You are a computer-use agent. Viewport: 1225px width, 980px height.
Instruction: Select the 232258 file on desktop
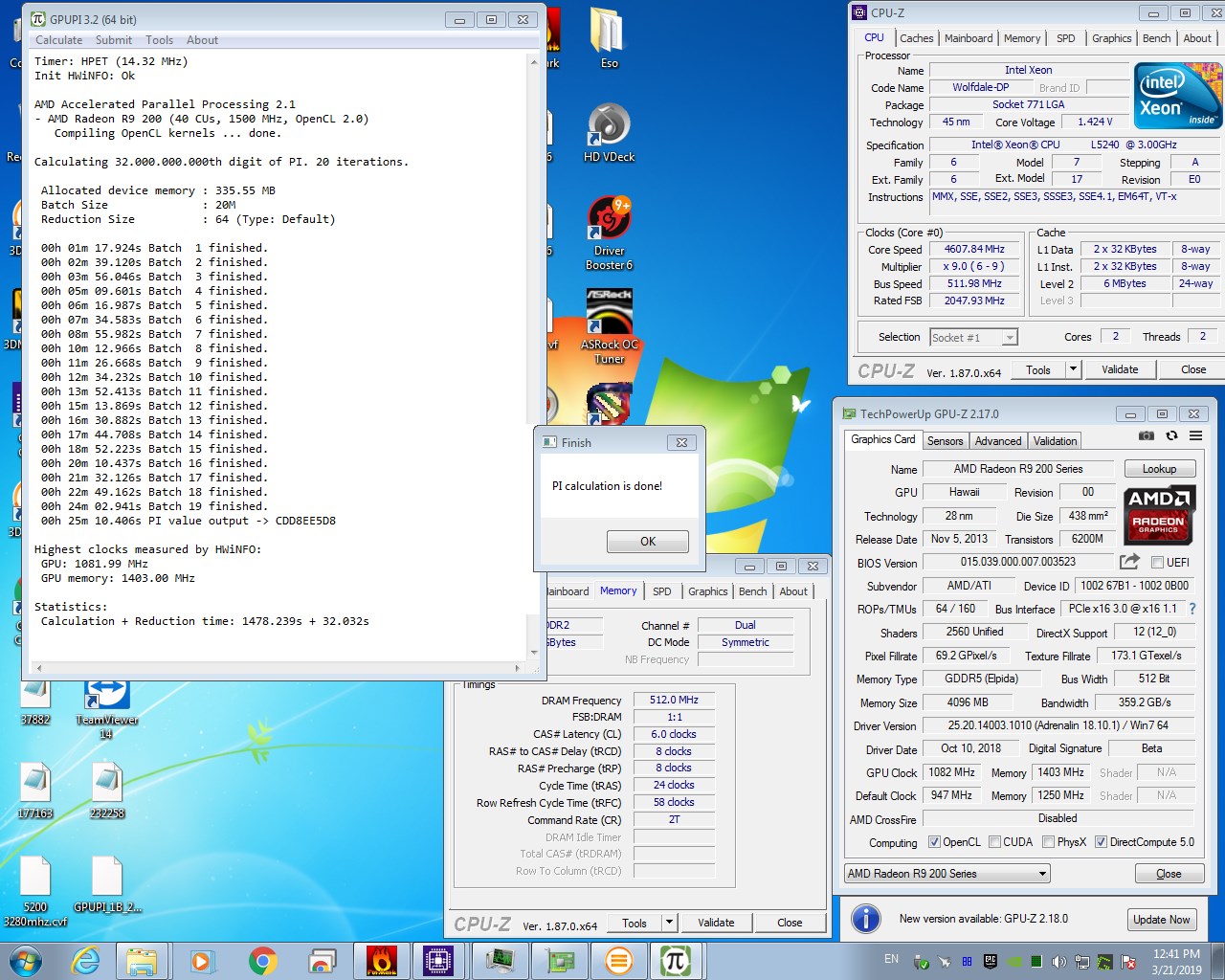(107, 791)
